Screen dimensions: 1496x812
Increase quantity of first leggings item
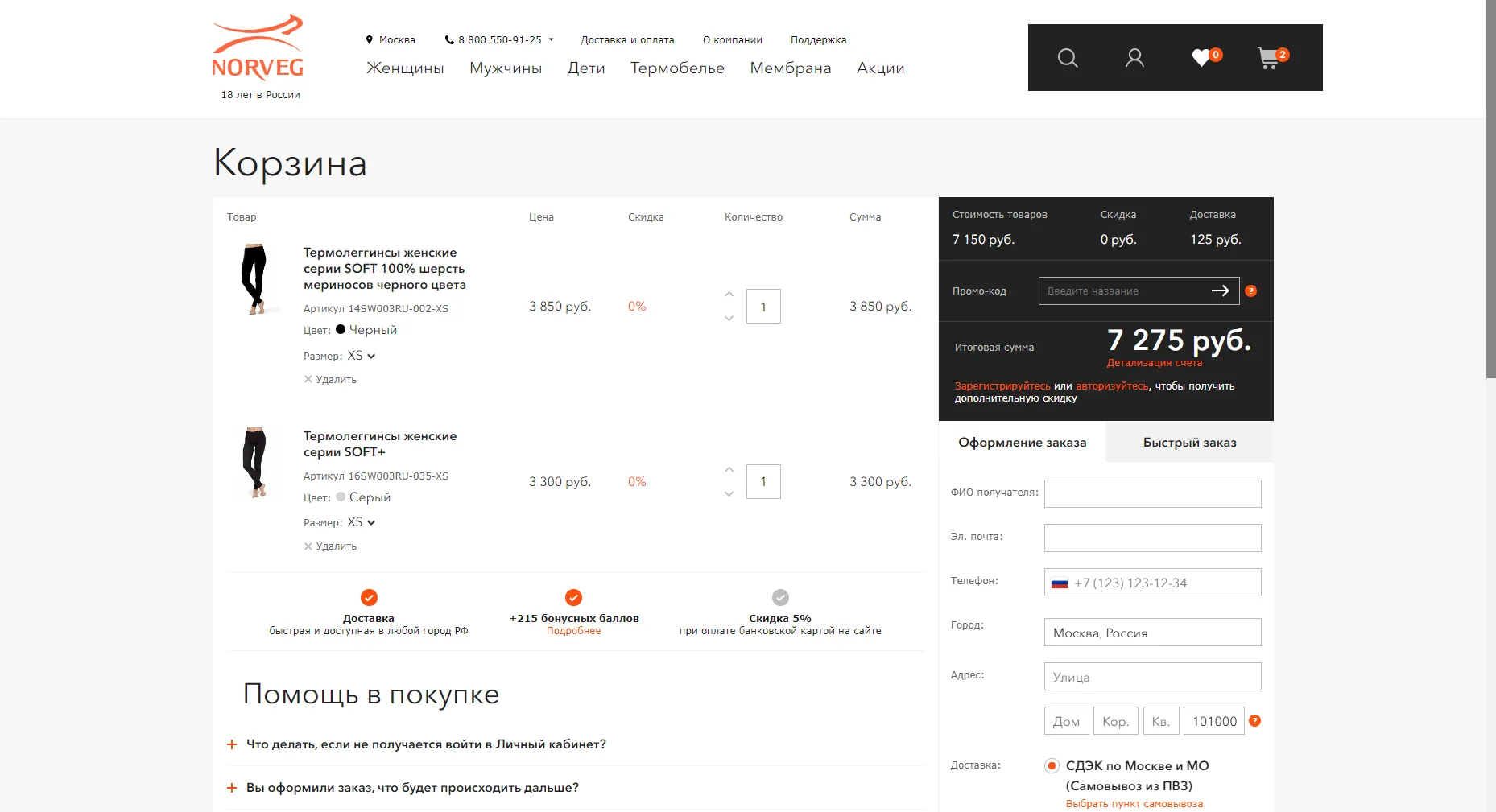[x=729, y=295]
